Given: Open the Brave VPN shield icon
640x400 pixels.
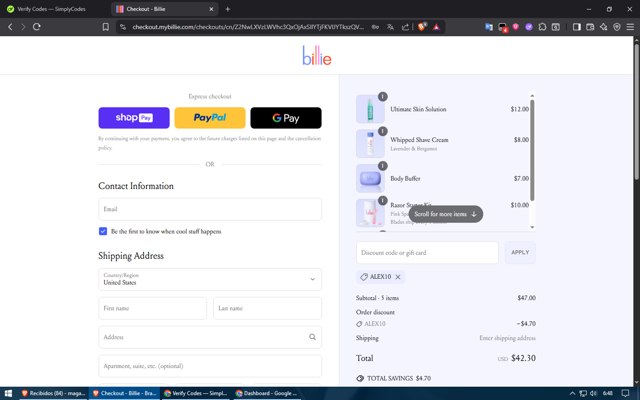Looking at the screenshot, I should tap(617, 27).
